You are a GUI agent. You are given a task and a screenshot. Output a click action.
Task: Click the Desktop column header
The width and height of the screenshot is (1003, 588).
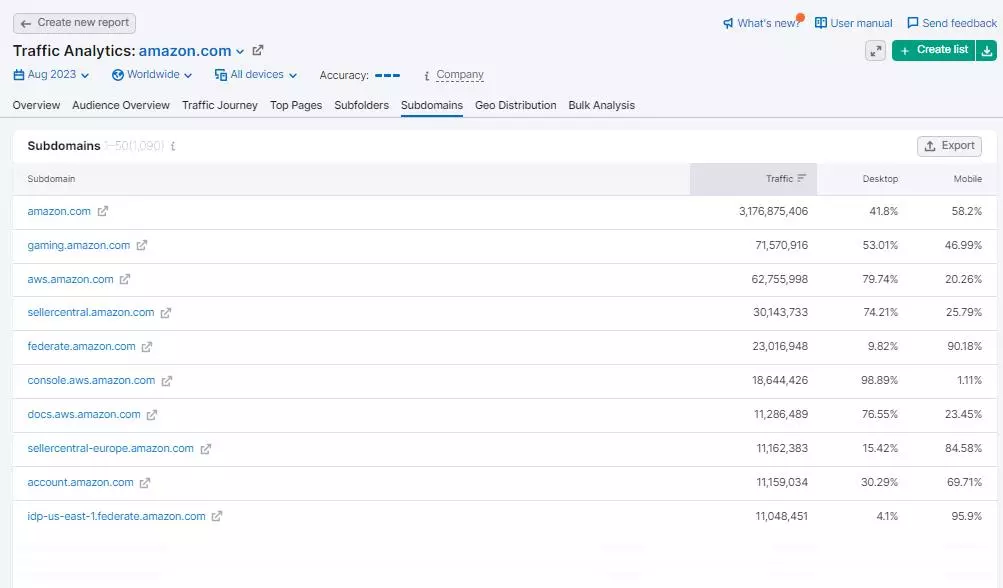[x=880, y=179]
